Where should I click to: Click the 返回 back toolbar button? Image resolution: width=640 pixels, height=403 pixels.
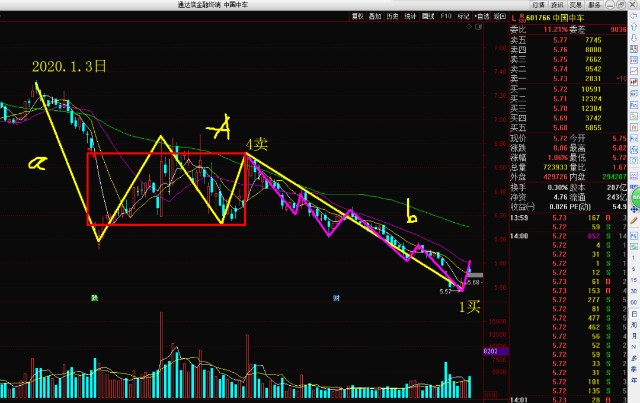coord(500,16)
